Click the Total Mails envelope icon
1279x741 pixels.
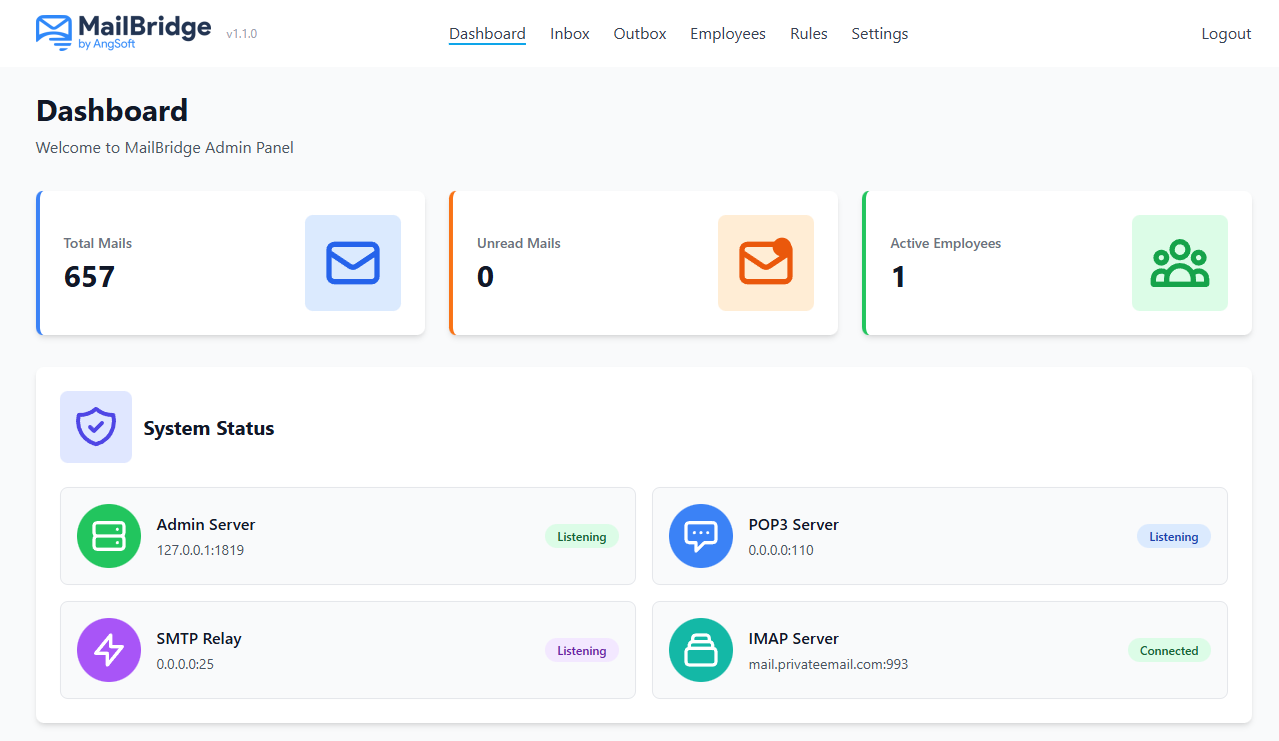352,263
